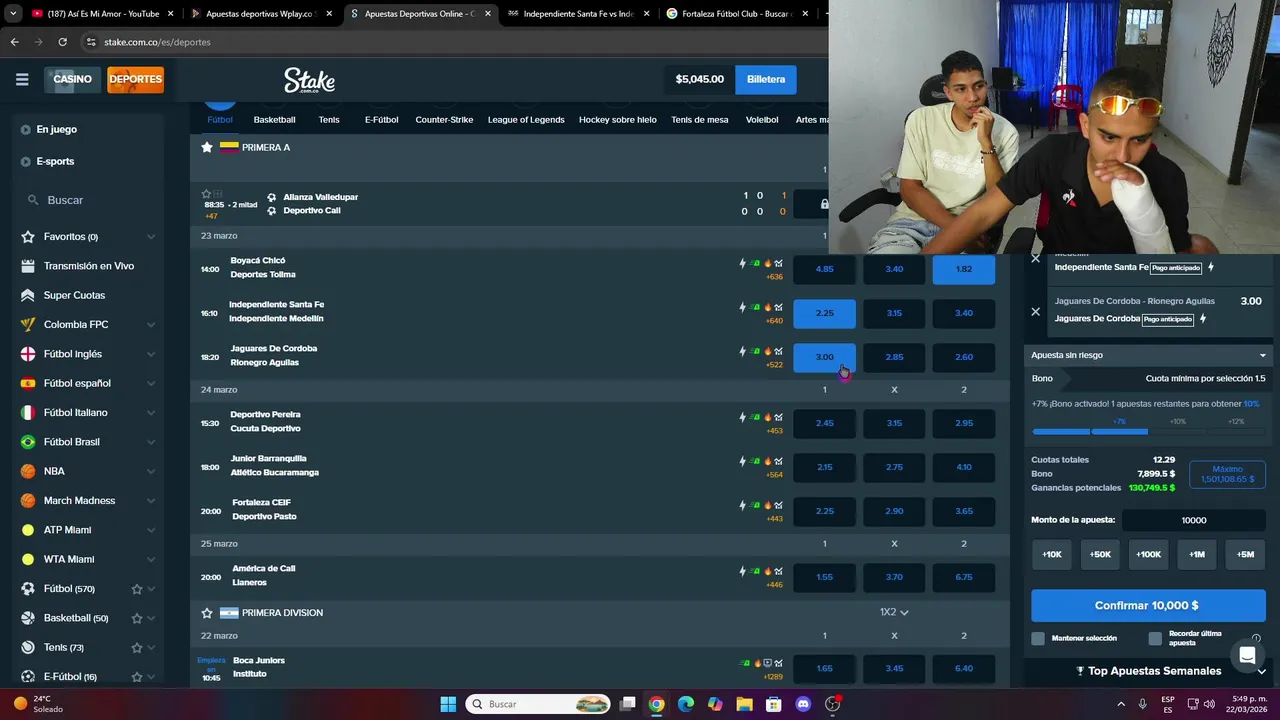1280x720 pixels.
Task: Open the 1X2 market dropdown for Primera Division
Action: click(x=894, y=612)
